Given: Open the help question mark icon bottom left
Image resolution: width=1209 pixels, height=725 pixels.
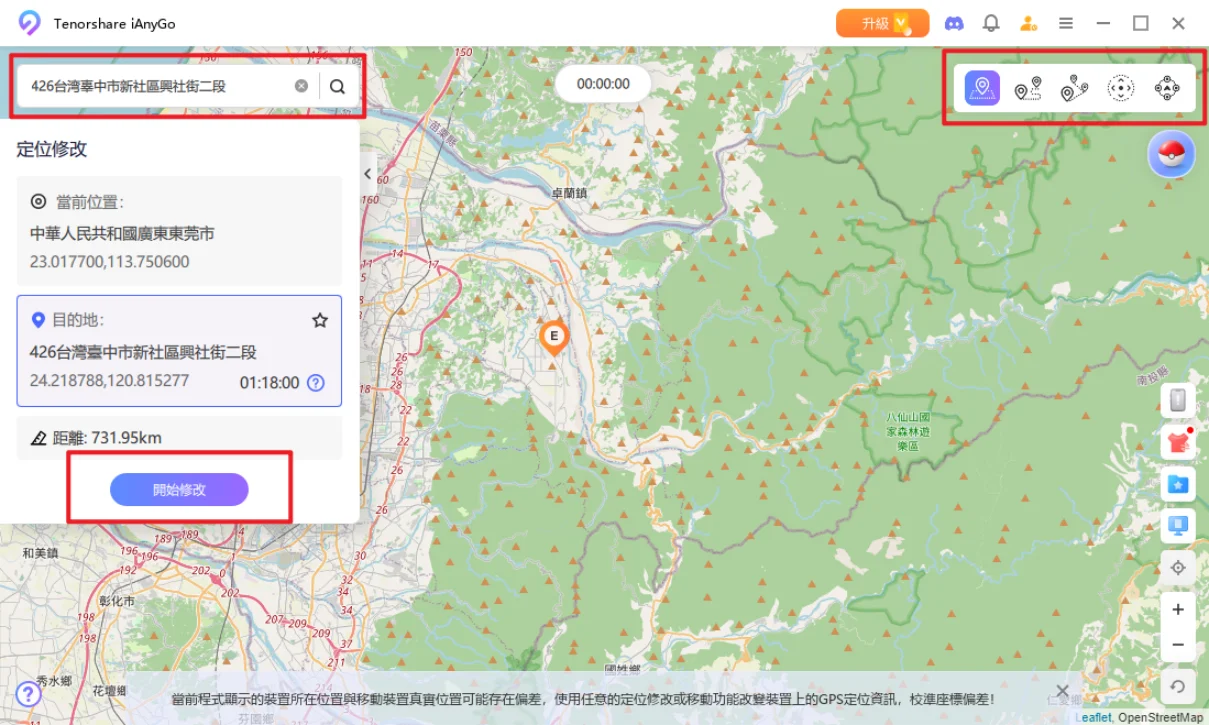Looking at the screenshot, I should (29, 693).
